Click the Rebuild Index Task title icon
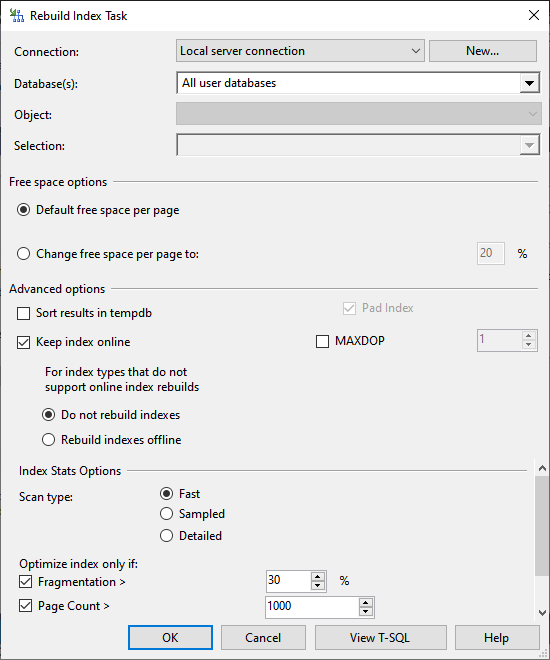This screenshot has width=550, height=660. (x=17, y=16)
